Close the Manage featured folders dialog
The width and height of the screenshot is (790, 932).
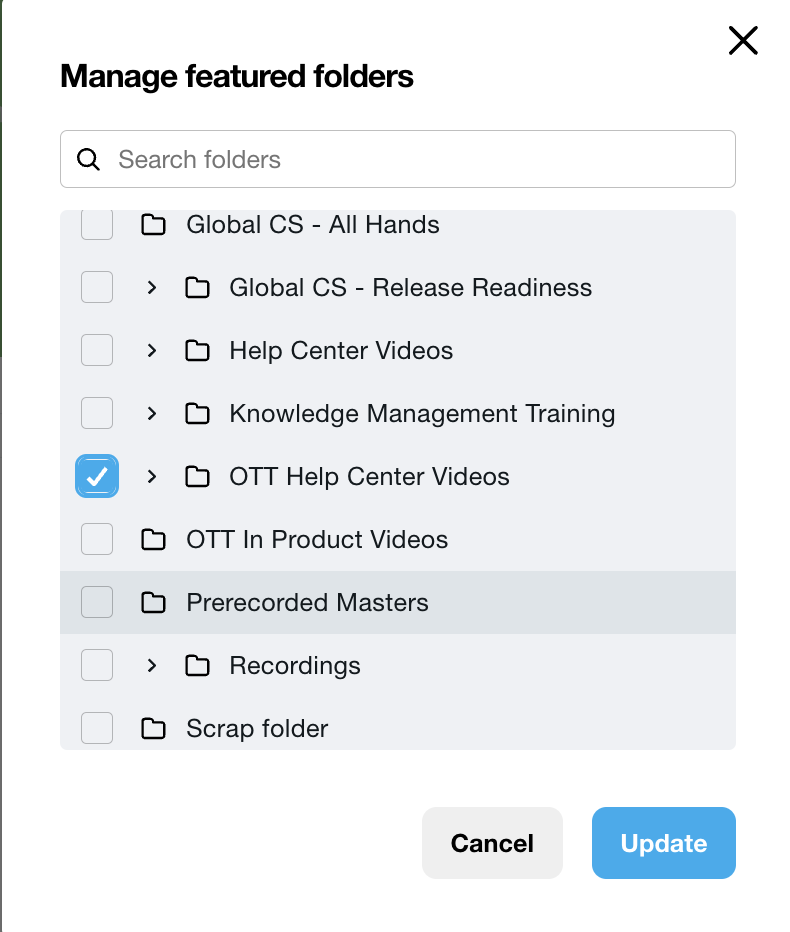click(x=743, y=41)
